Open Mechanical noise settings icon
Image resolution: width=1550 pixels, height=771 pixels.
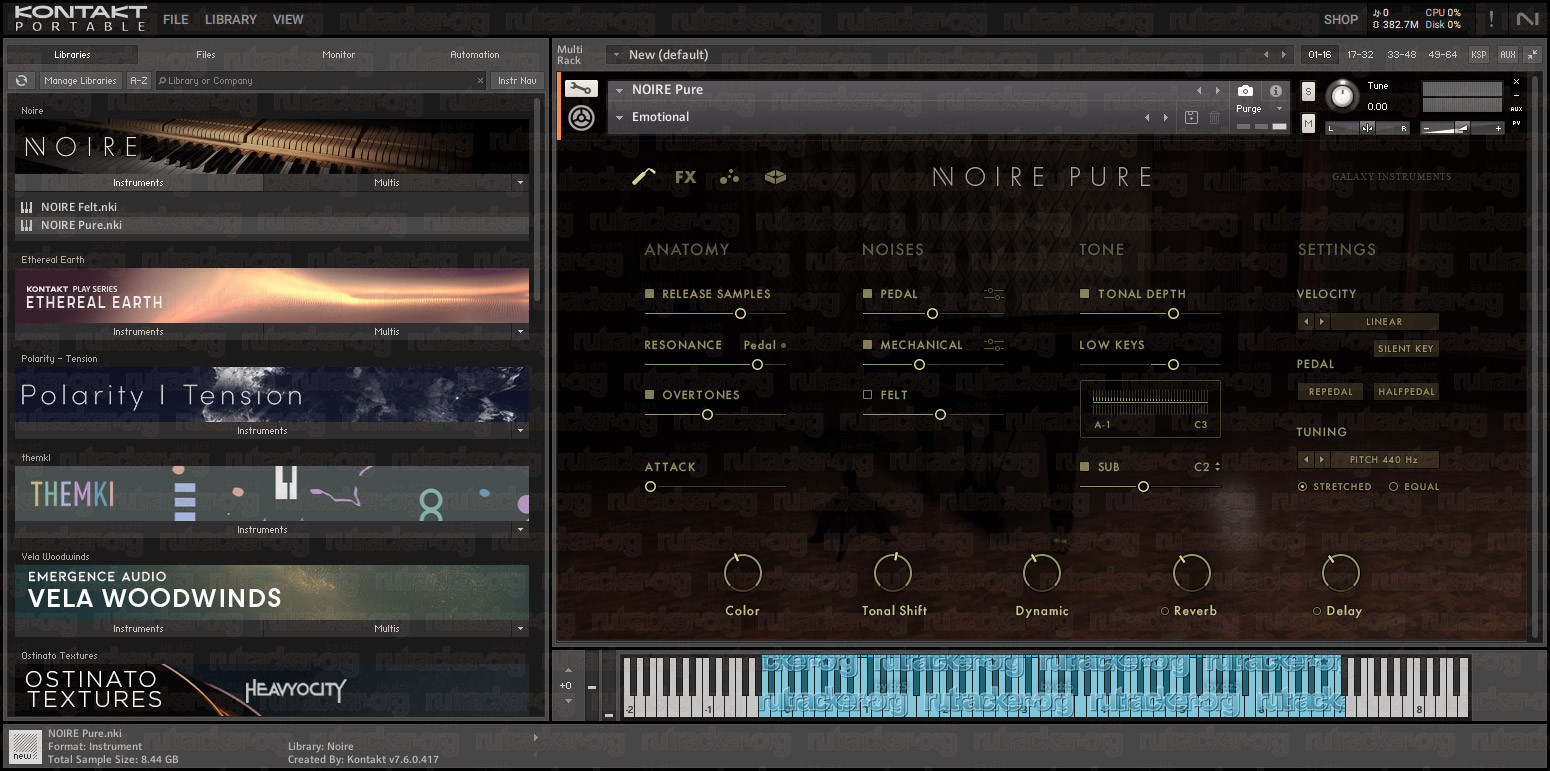pos(993,345)
